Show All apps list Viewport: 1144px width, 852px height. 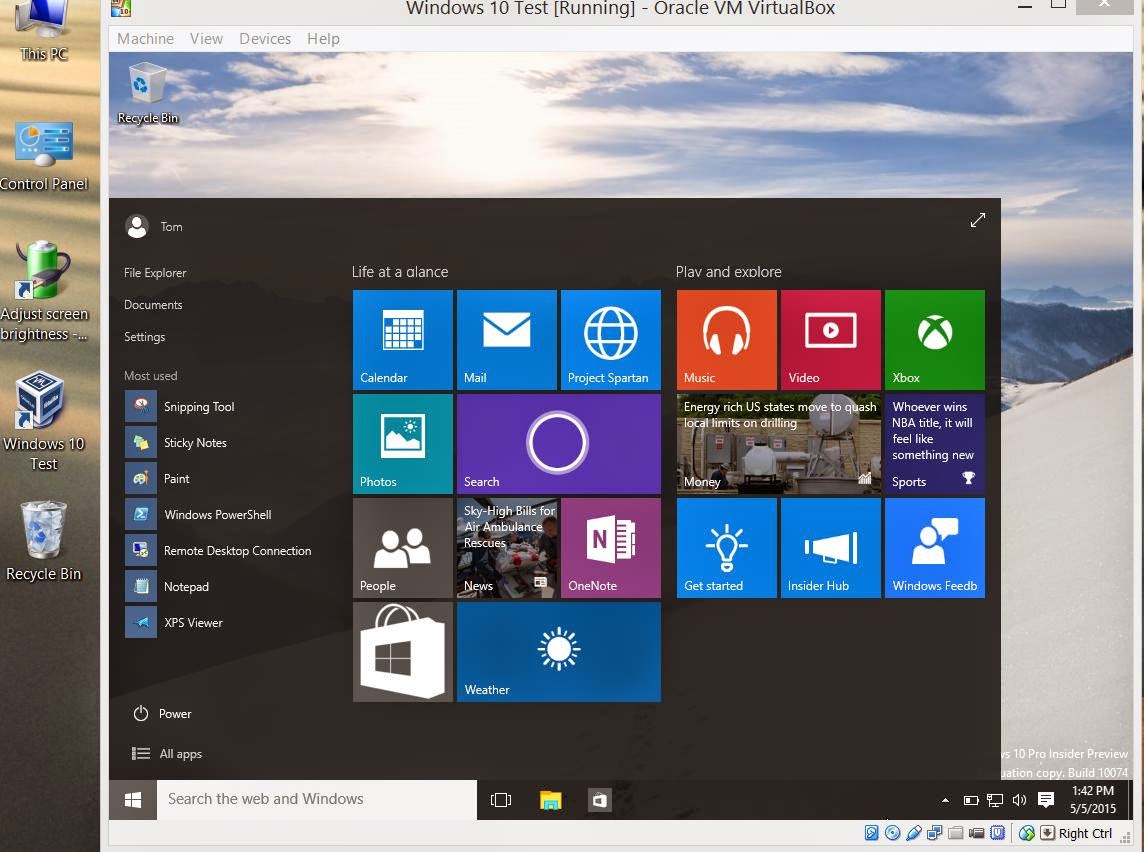(166, 754)
